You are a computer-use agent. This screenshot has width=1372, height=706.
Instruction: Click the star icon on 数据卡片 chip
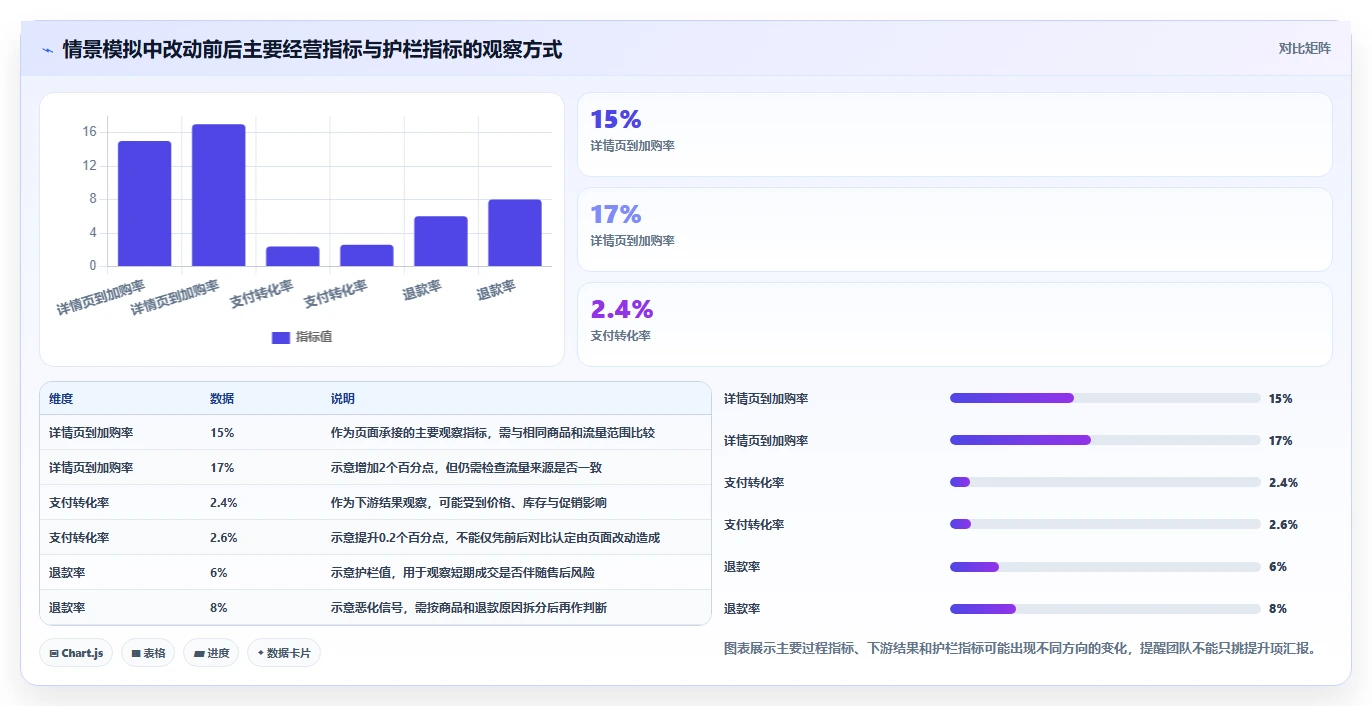coord(261,653)
